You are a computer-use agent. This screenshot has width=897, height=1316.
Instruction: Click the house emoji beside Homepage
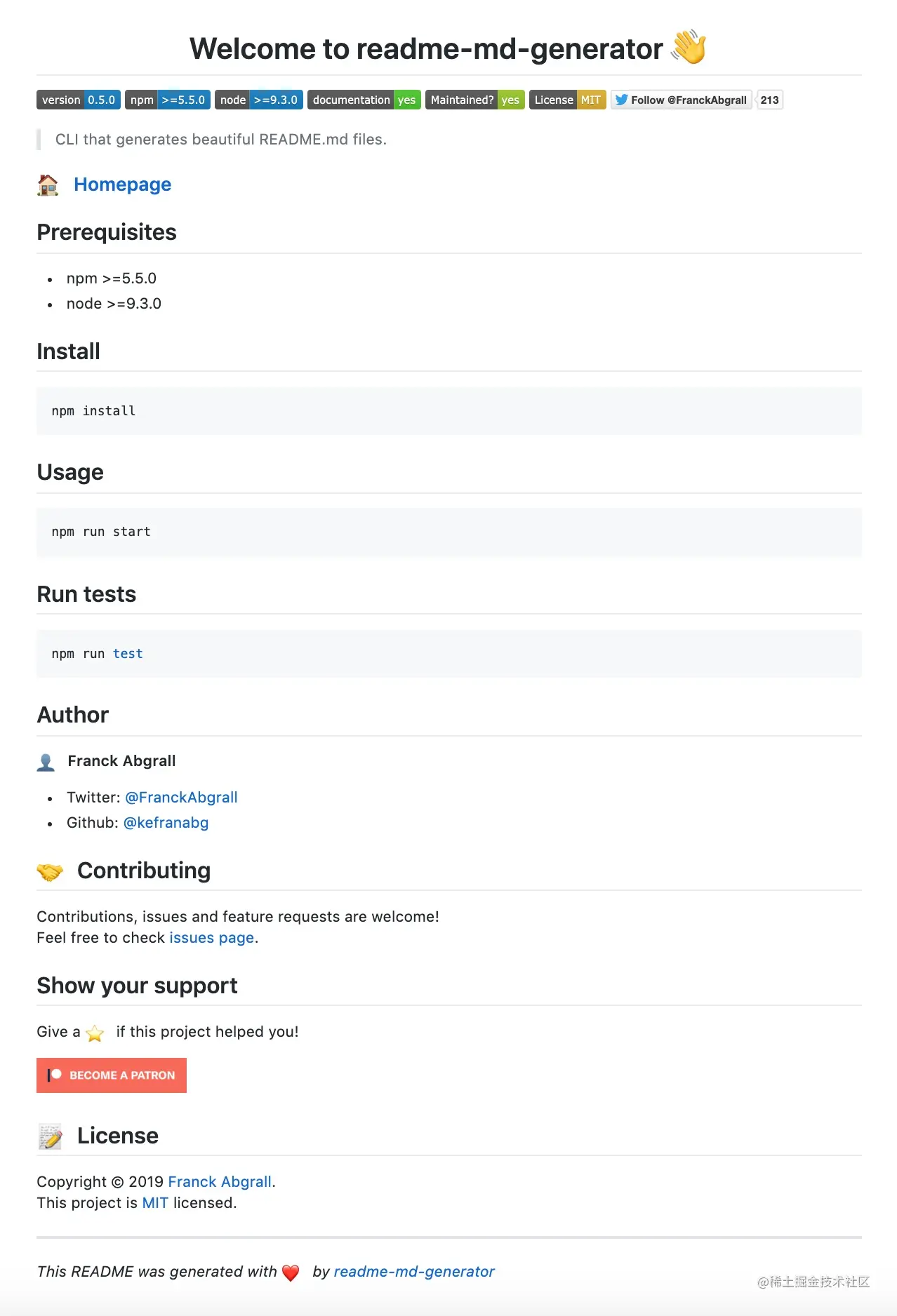click(48, 184)
